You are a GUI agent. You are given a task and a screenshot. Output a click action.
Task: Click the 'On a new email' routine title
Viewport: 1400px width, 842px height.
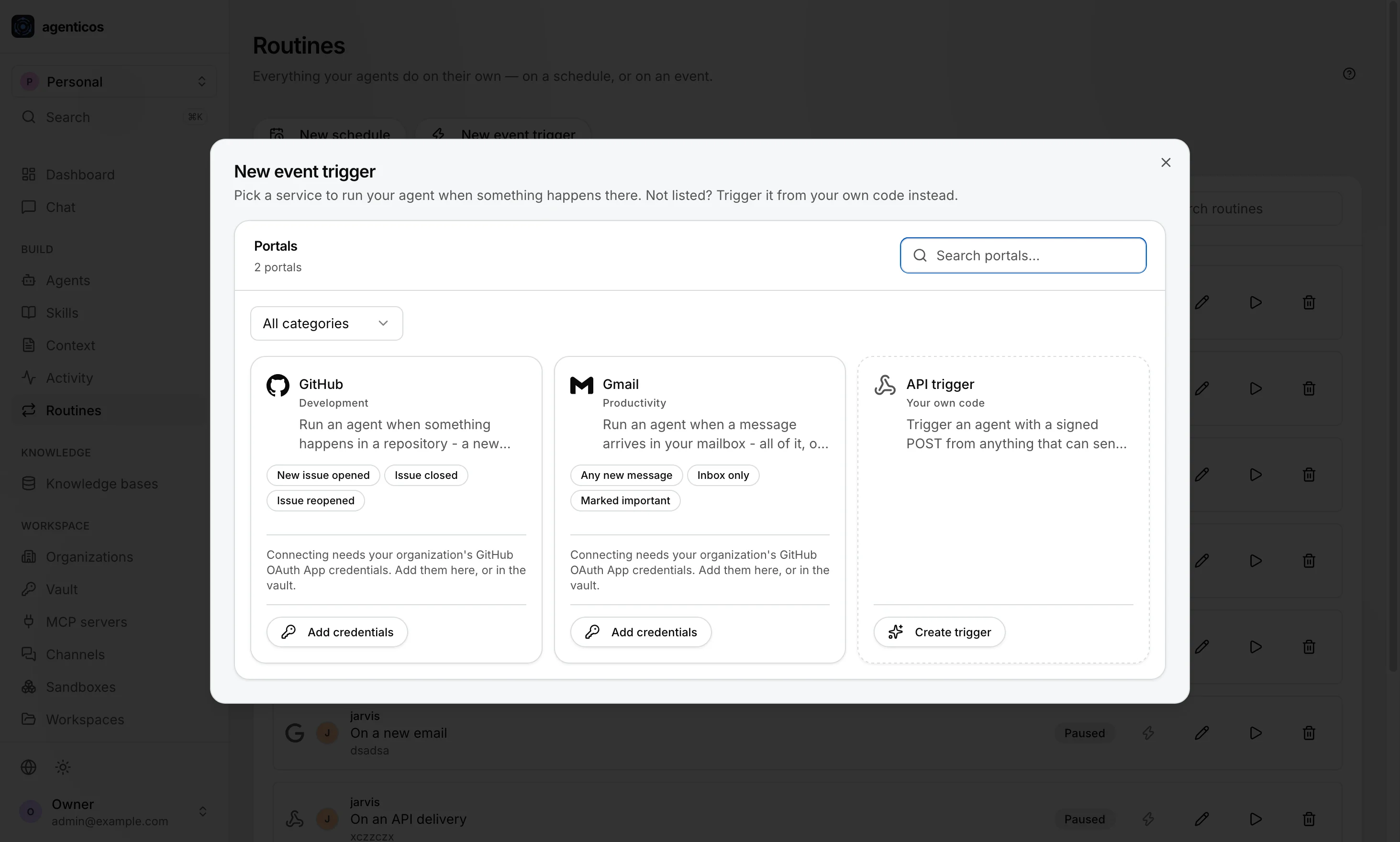[x=399, y=733]
